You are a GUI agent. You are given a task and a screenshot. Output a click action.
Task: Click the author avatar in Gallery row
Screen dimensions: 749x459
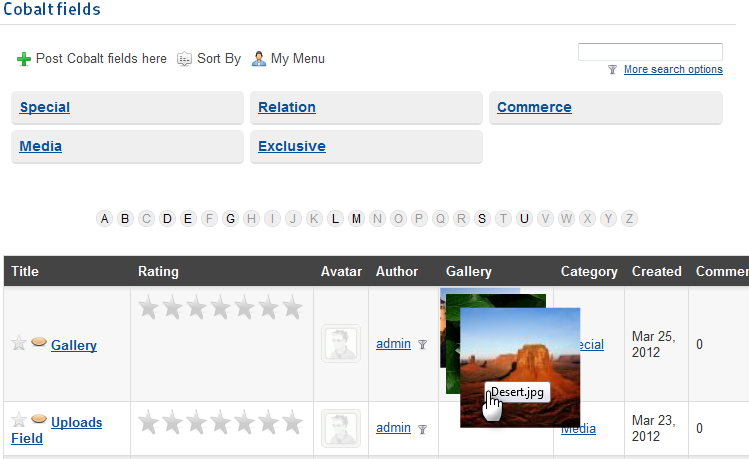pos(340,344)
